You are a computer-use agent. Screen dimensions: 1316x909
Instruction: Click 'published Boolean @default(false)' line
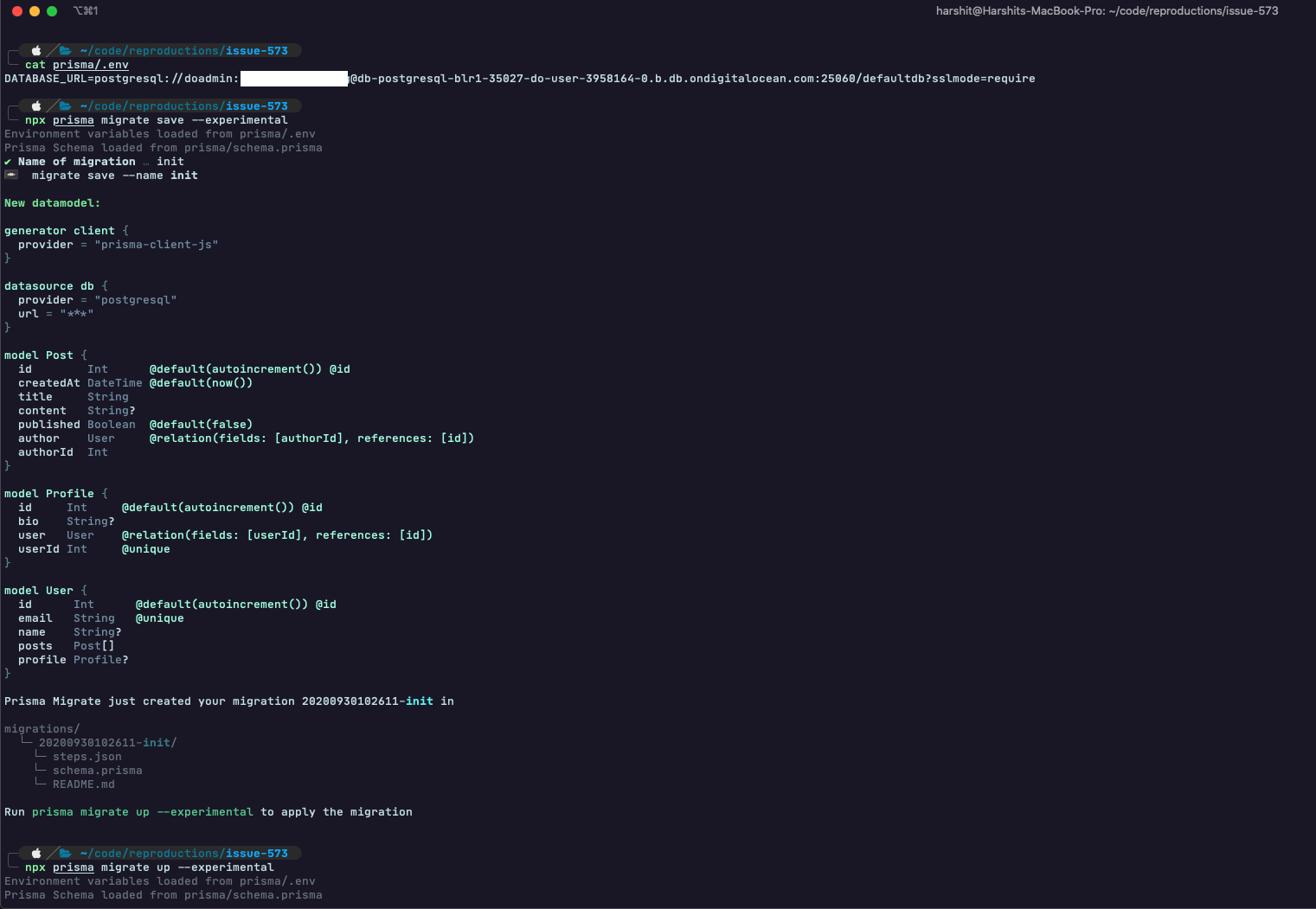tap(135, 425)
